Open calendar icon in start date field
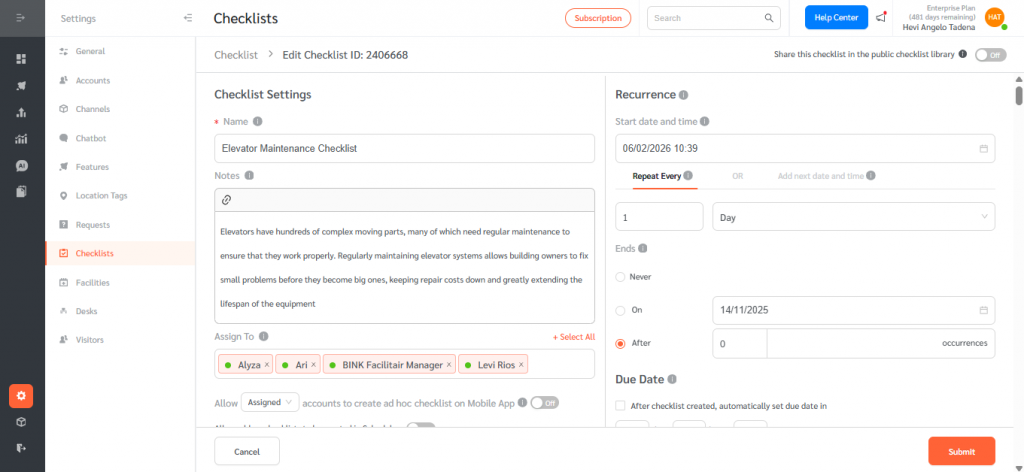This screenshot has height=472, width=1024. point(983,148)
